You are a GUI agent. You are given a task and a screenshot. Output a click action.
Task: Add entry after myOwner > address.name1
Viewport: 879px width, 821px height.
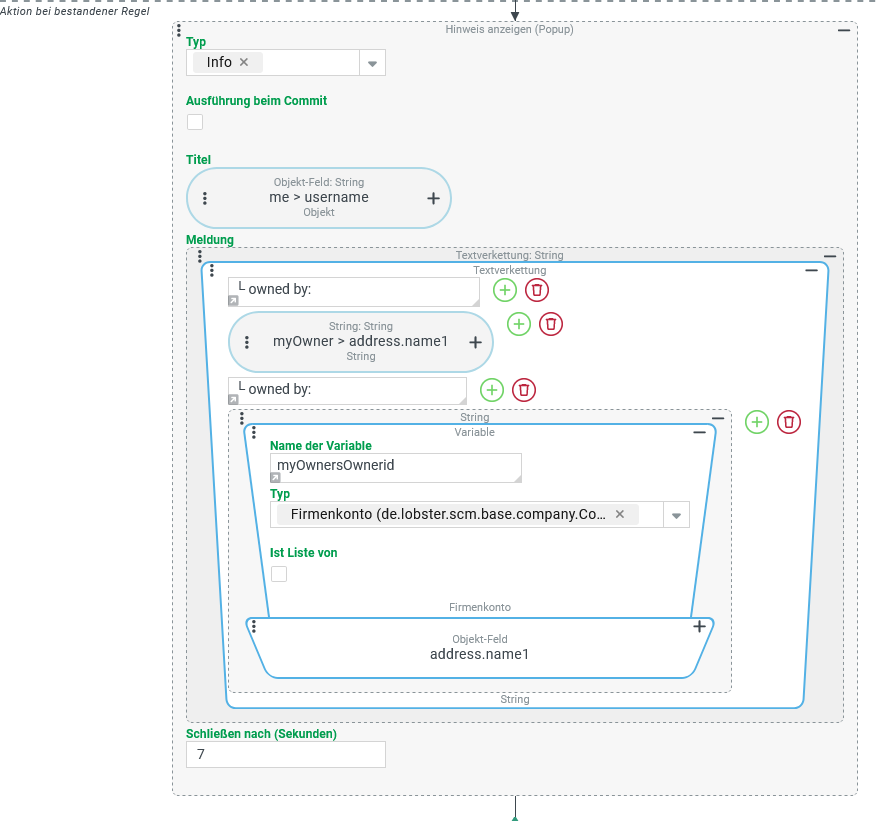519,324
